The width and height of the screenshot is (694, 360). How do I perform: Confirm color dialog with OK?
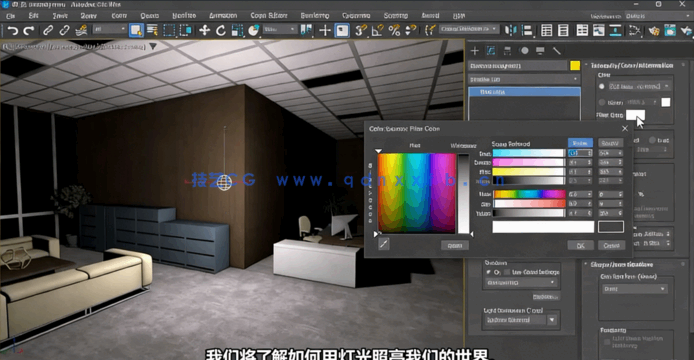click(580, 245)
